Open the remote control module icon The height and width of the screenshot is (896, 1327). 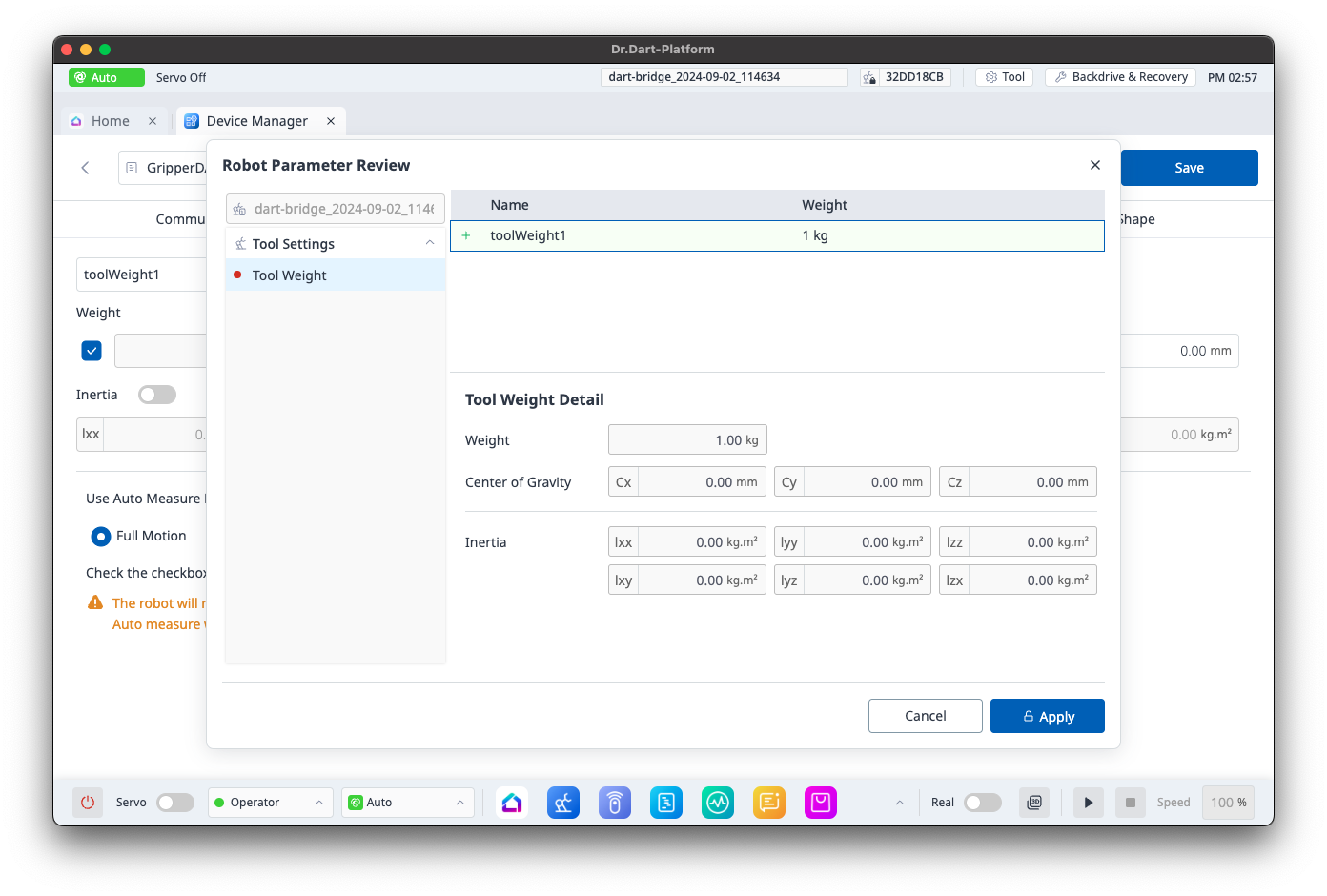click(x=615, y=803)
